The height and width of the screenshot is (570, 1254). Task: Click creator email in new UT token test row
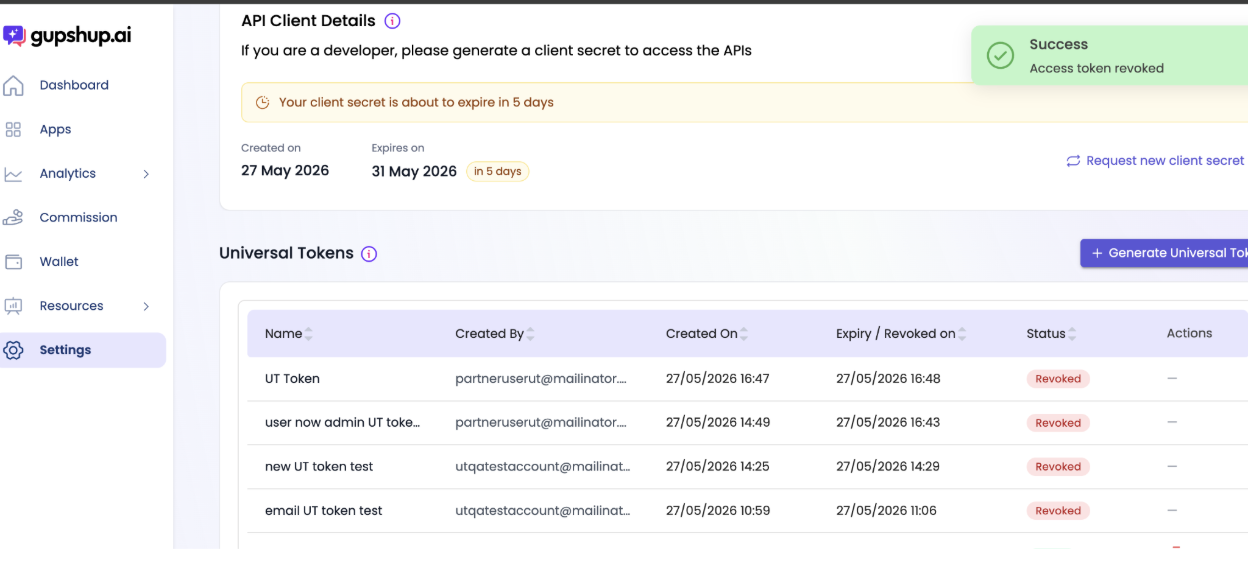[543, 466]
